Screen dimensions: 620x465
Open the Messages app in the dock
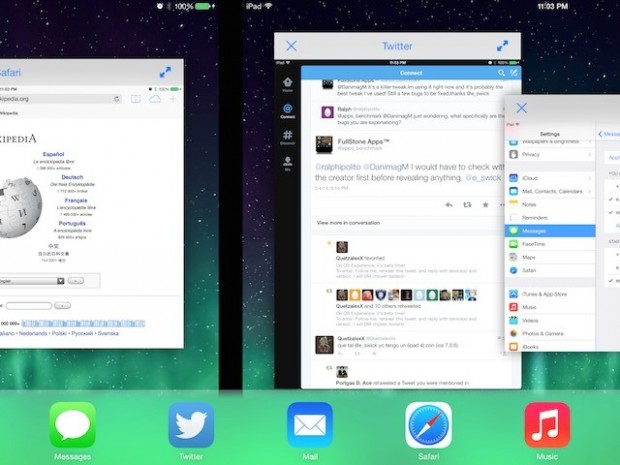click(x=72, y=425)
